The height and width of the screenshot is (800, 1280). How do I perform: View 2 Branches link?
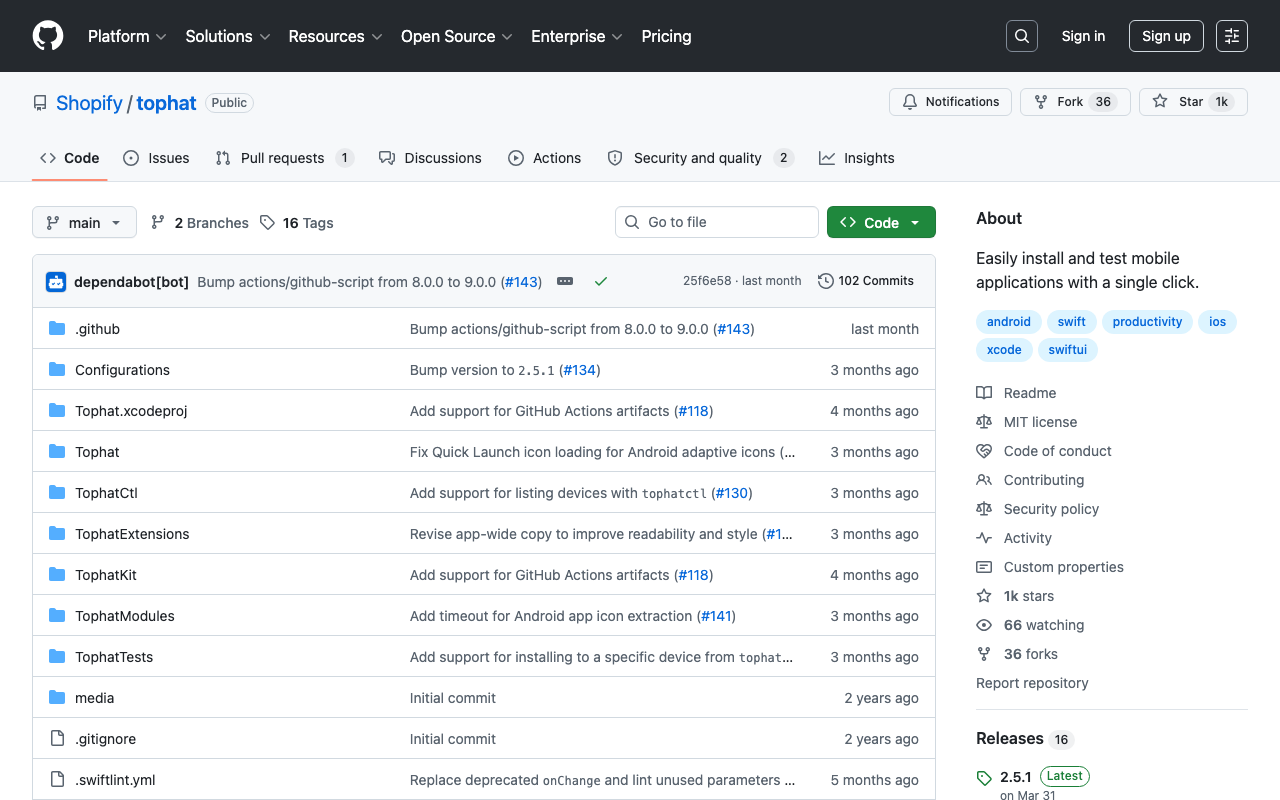200,223
